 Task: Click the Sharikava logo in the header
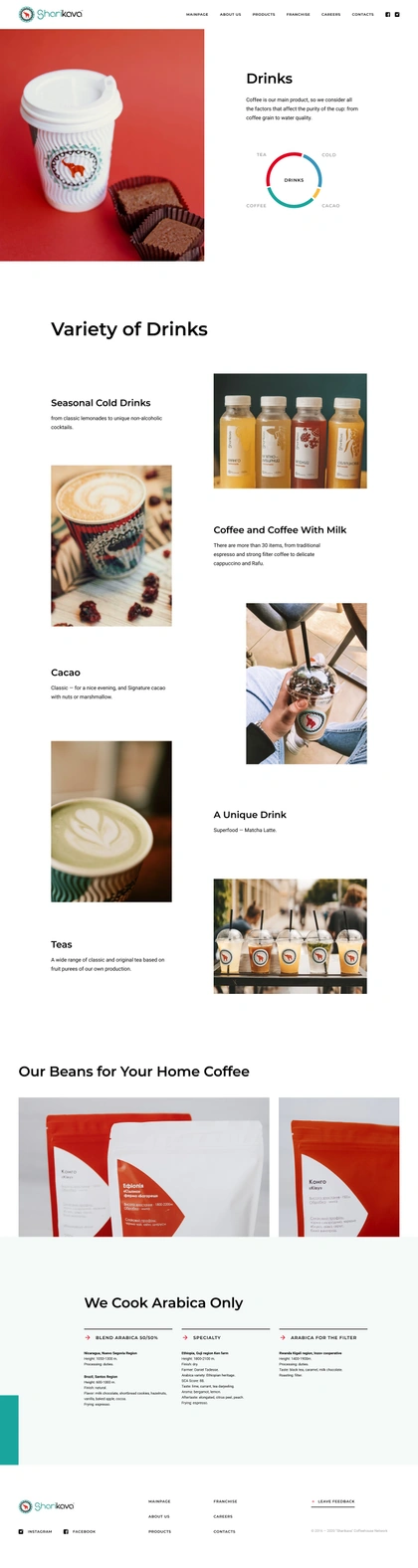pos(51,14)
